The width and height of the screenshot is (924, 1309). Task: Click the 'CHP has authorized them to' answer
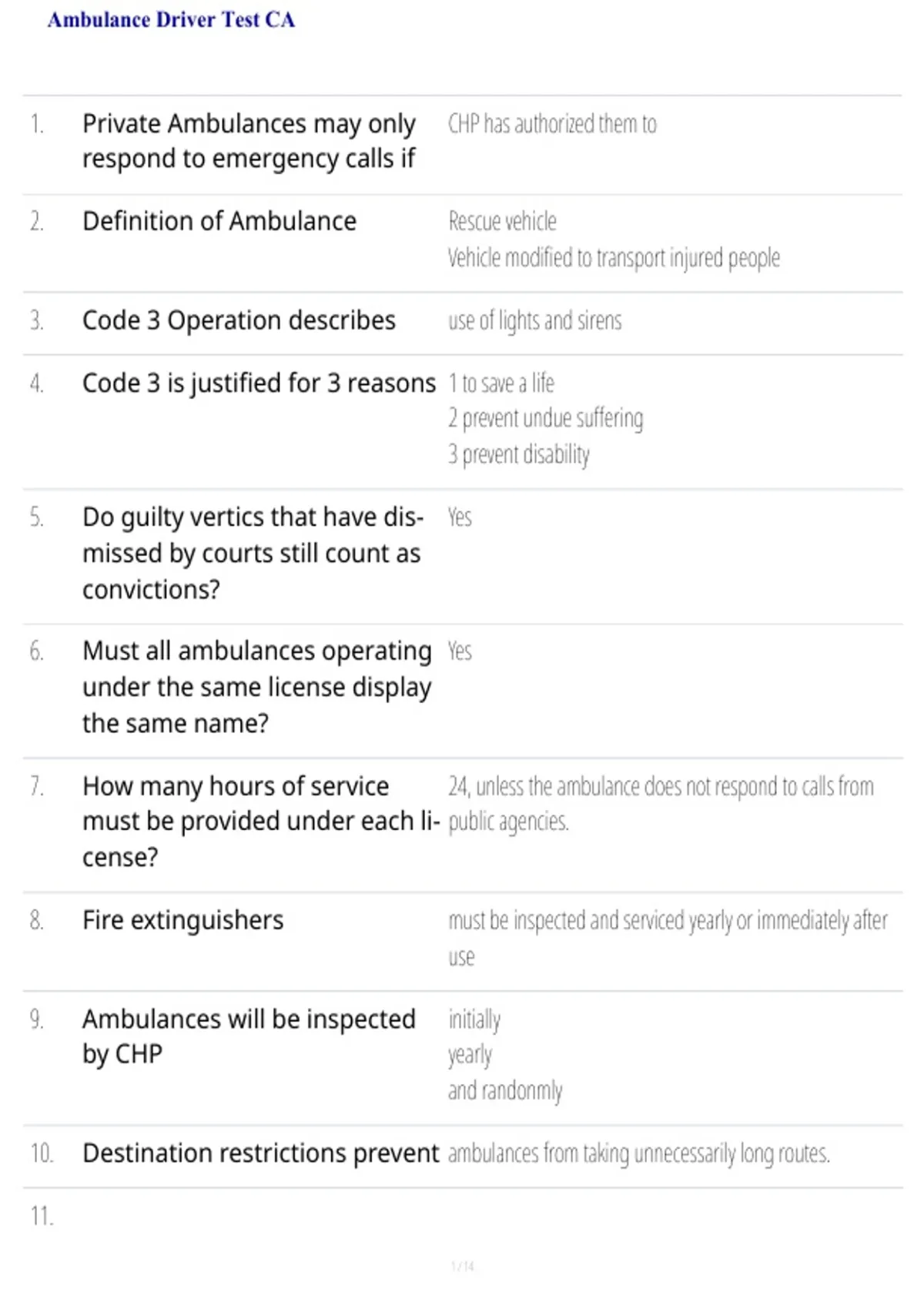(552, 124)
